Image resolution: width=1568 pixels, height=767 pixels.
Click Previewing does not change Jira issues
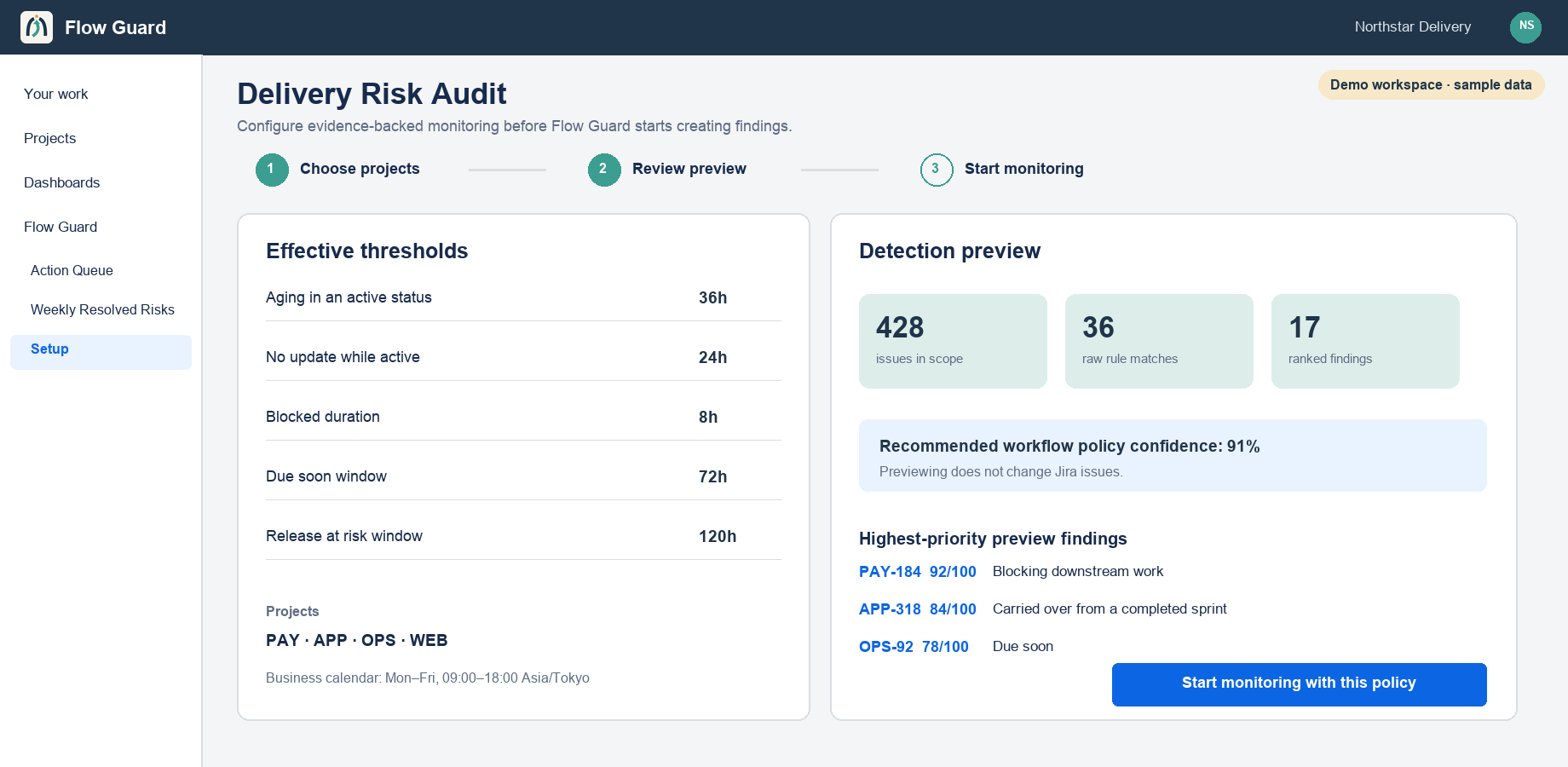(1000, 471)
